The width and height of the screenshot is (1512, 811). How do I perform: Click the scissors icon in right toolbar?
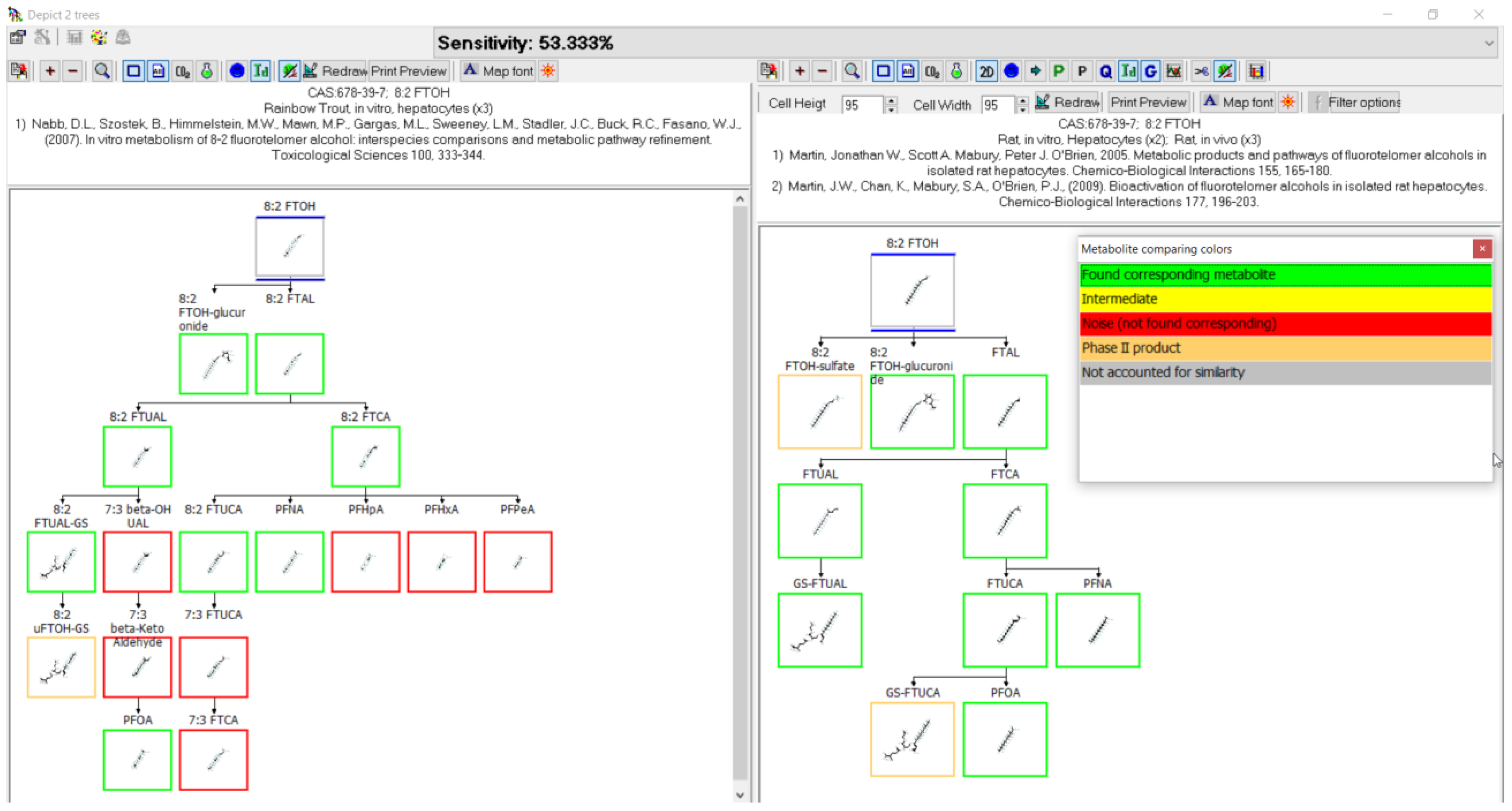pos(1201,71)
